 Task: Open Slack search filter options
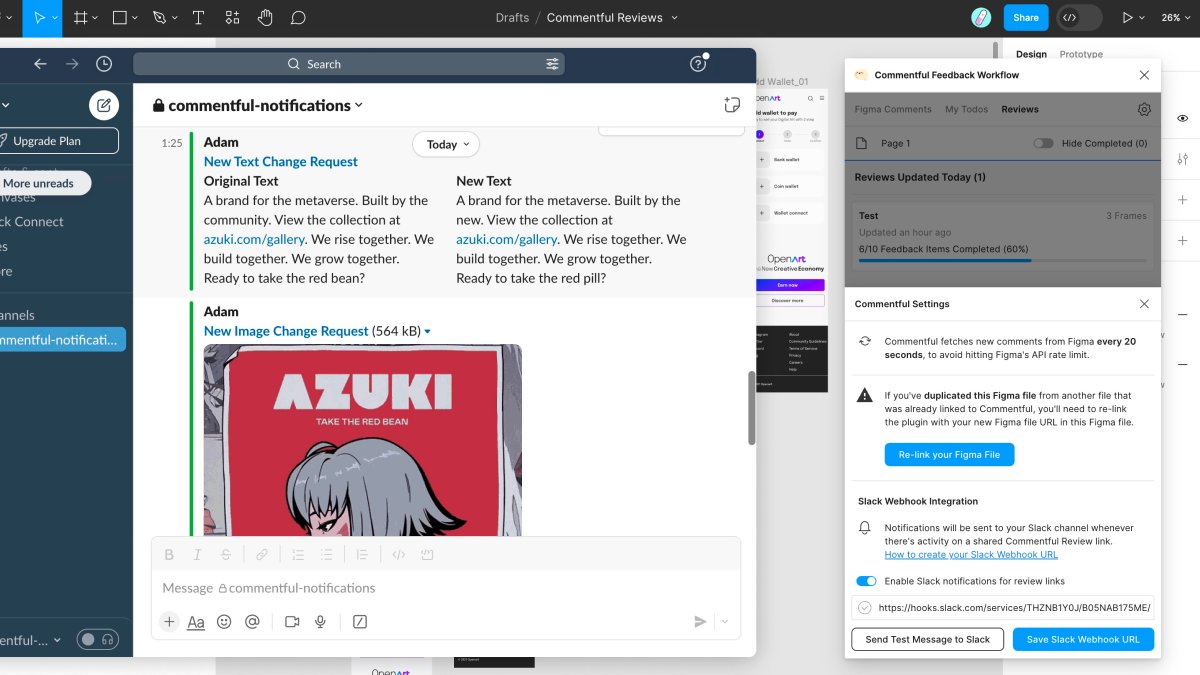coord(552,64)
